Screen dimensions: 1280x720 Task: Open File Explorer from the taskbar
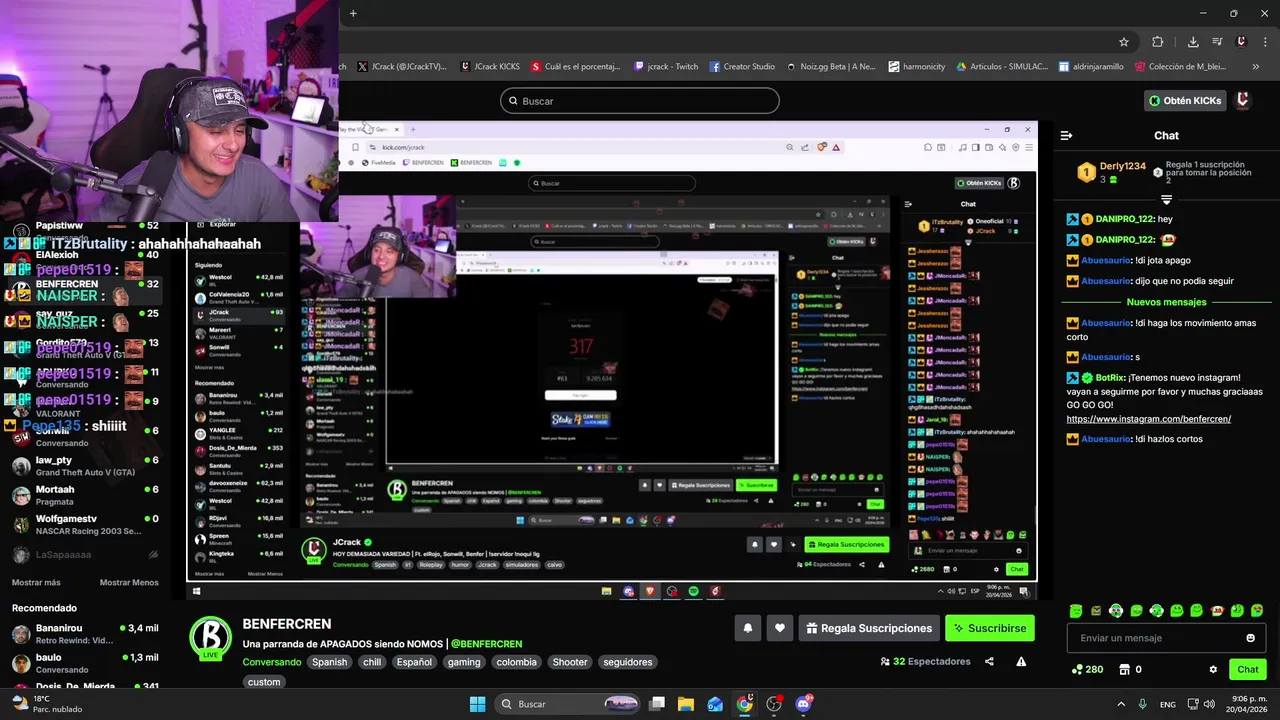coord(686,704)
